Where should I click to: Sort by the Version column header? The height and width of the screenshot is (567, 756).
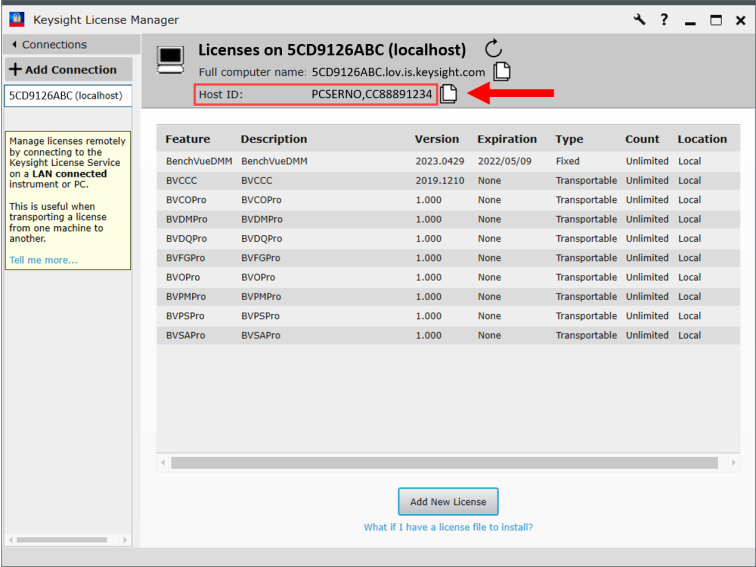(437, 139)
